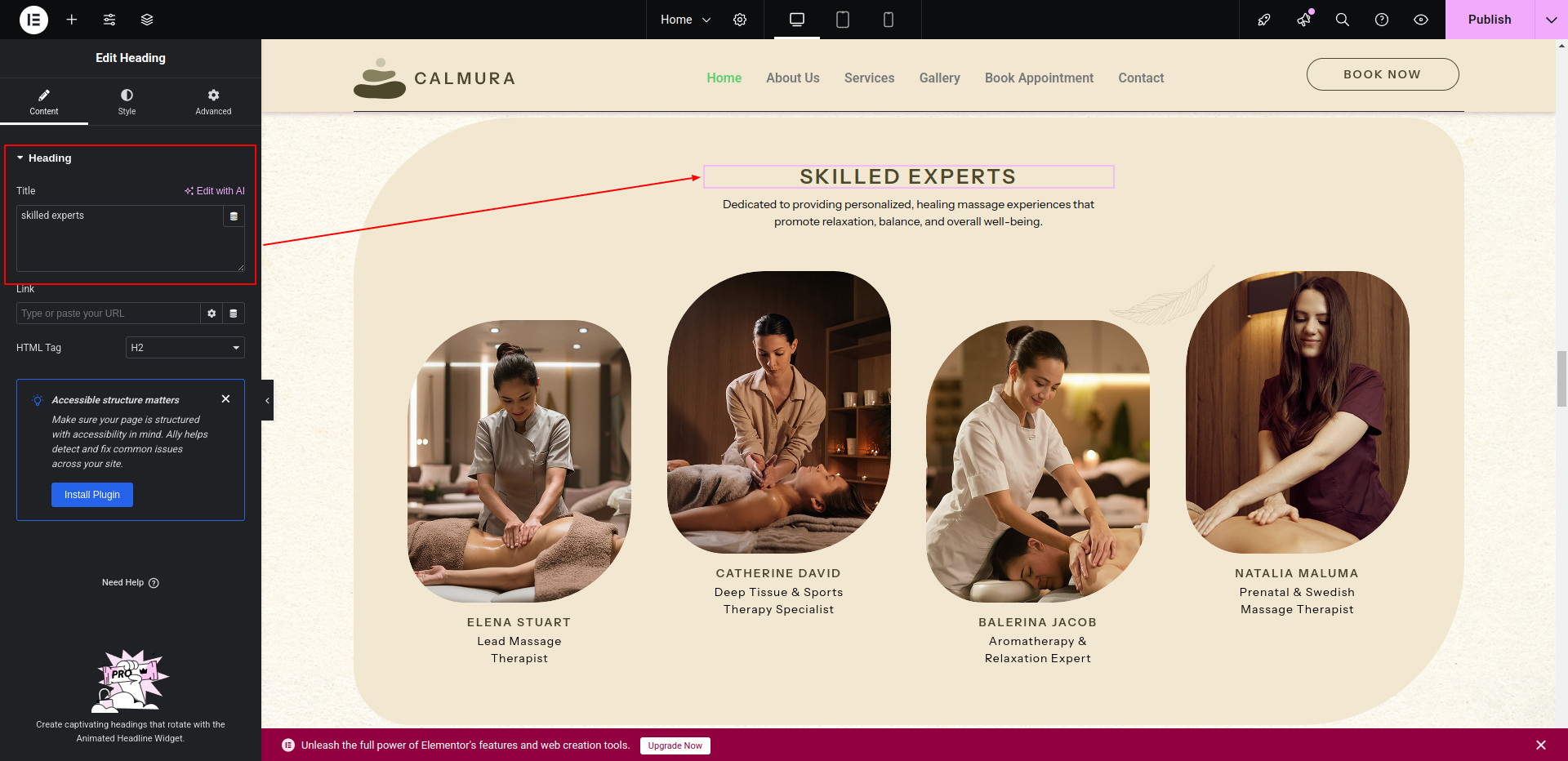Image resolution: width=1568 pixels, height=761 pixels.
Task: Switch to Mobile preview mode
Action: [889, 20]
